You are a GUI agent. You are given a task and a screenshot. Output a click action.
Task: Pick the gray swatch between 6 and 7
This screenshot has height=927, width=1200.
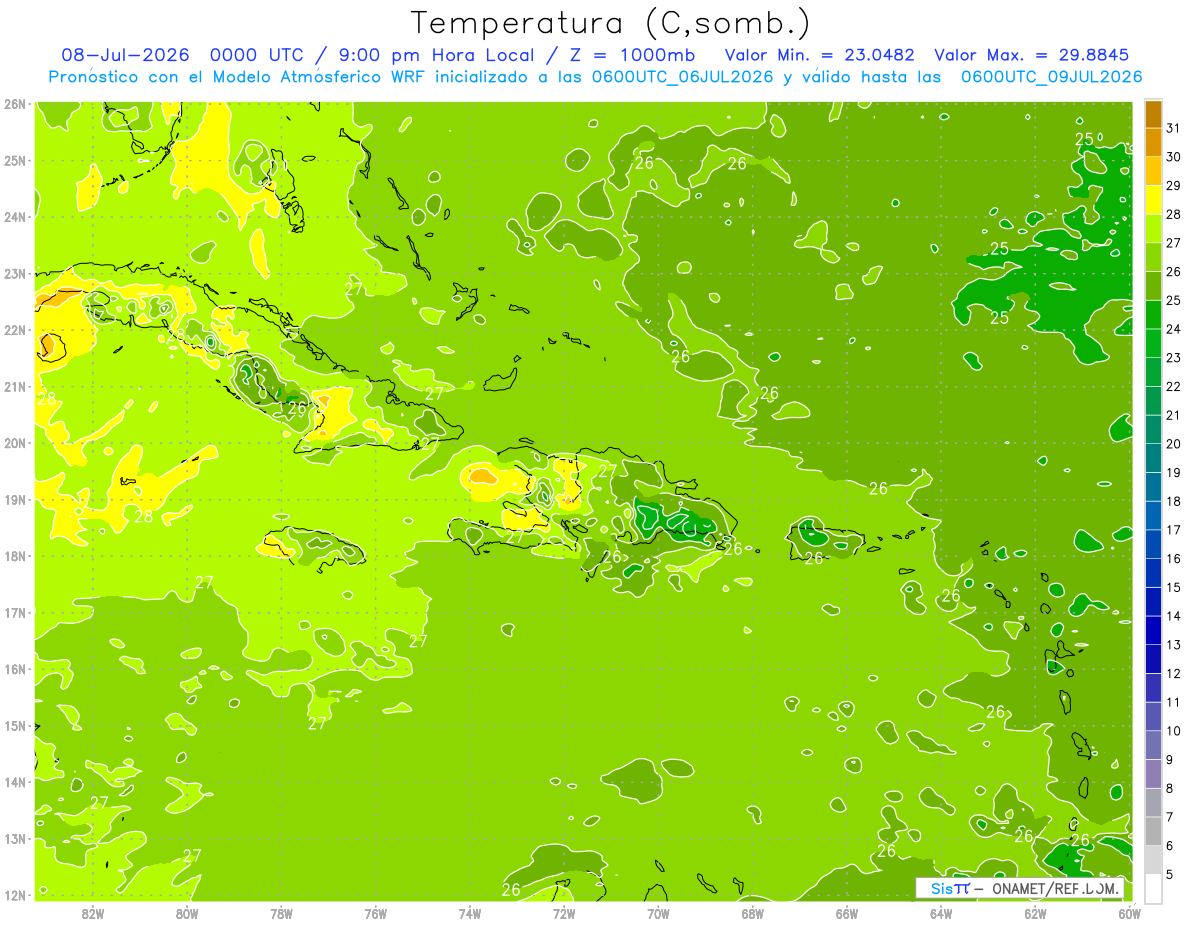click(x=1153, y=832)
